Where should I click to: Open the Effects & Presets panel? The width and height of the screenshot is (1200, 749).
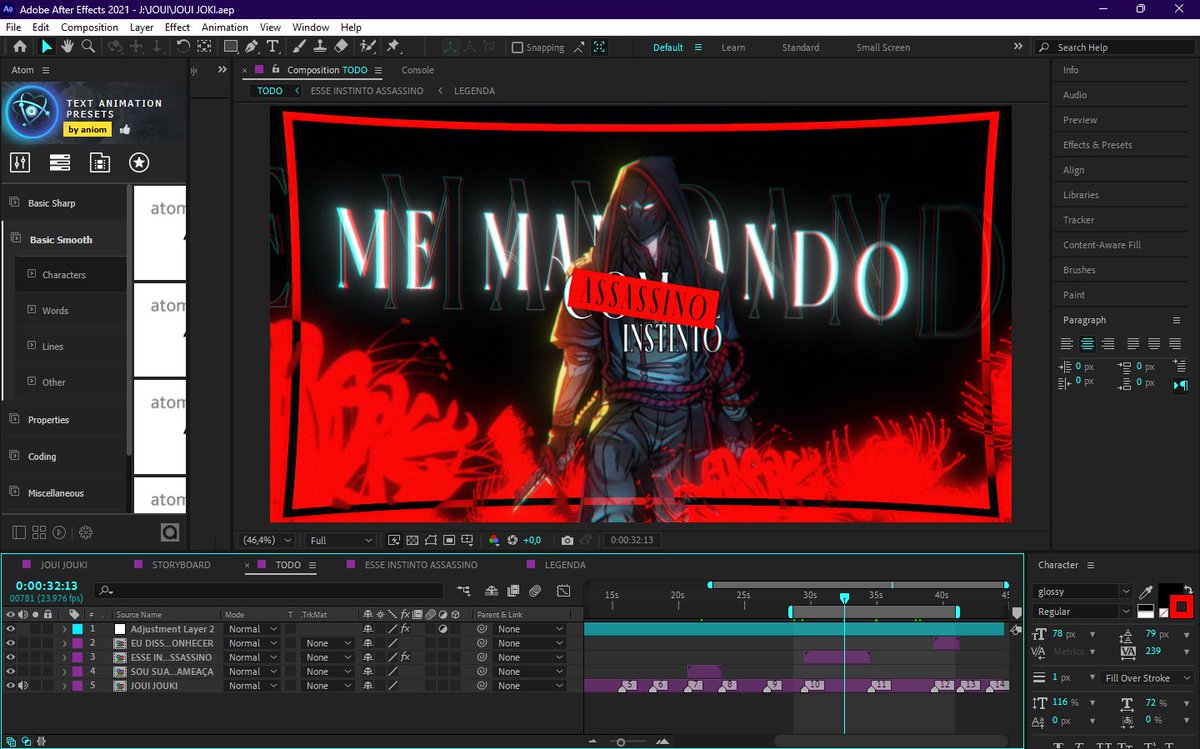point(1097,145)
